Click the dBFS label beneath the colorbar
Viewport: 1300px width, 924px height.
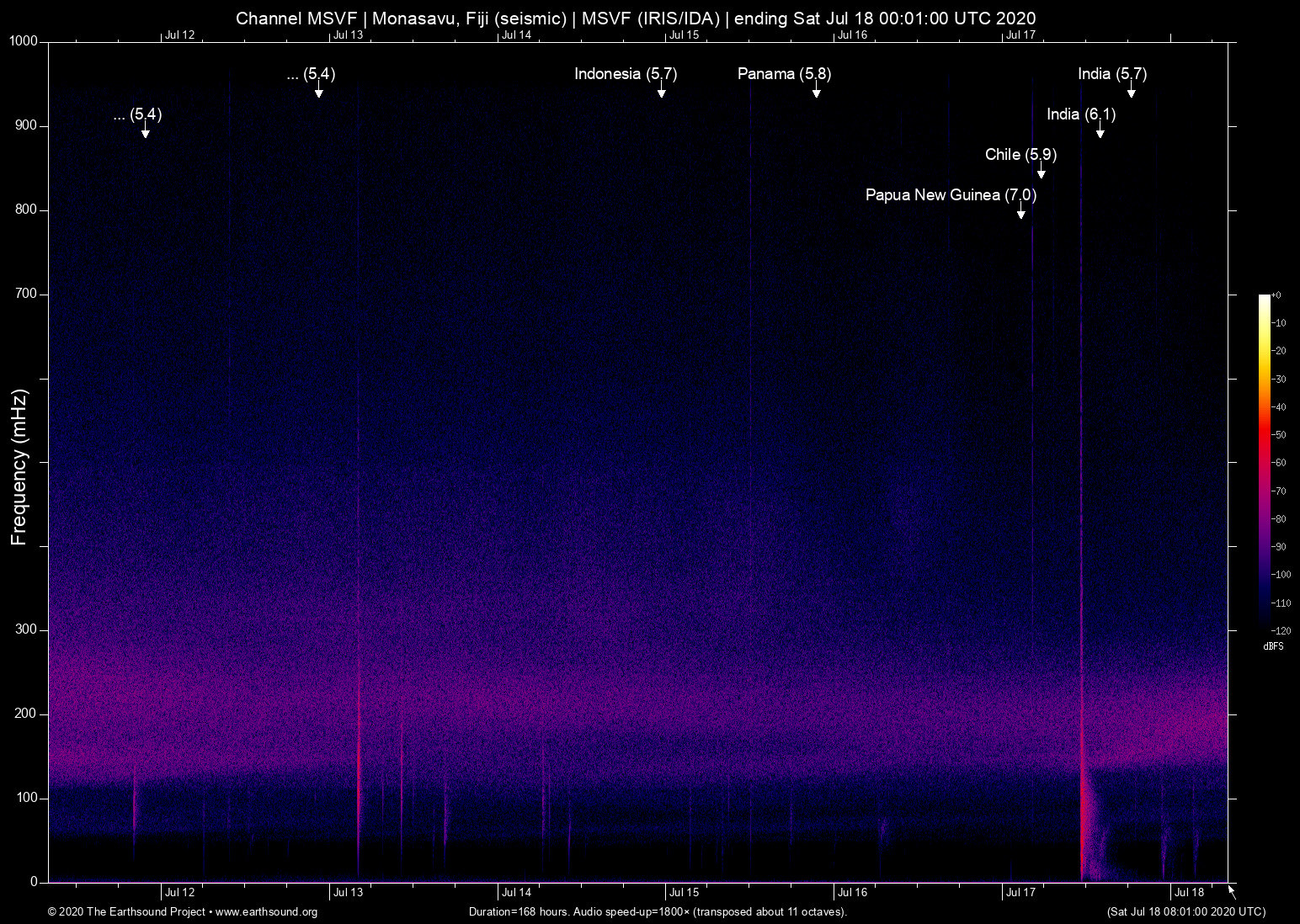1273,646
